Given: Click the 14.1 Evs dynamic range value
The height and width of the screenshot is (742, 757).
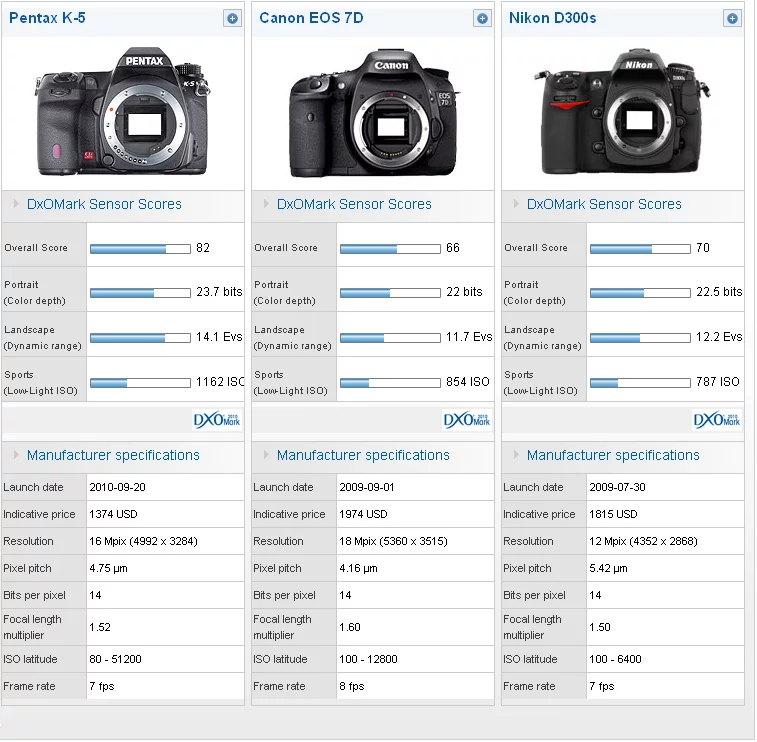Looking at the screenshot, I should click(x=219, y=337).
